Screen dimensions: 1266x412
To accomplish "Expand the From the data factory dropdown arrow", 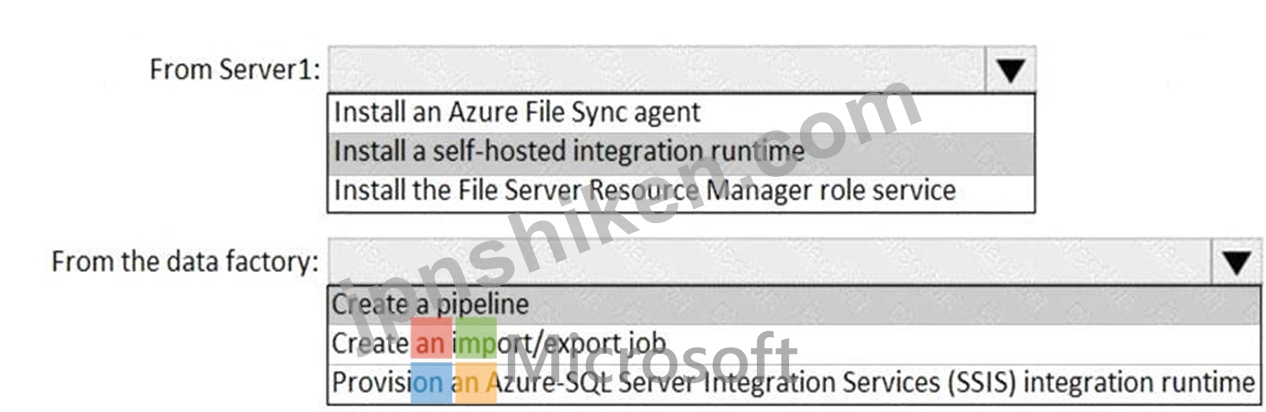I will click(x=1237, y=262).
